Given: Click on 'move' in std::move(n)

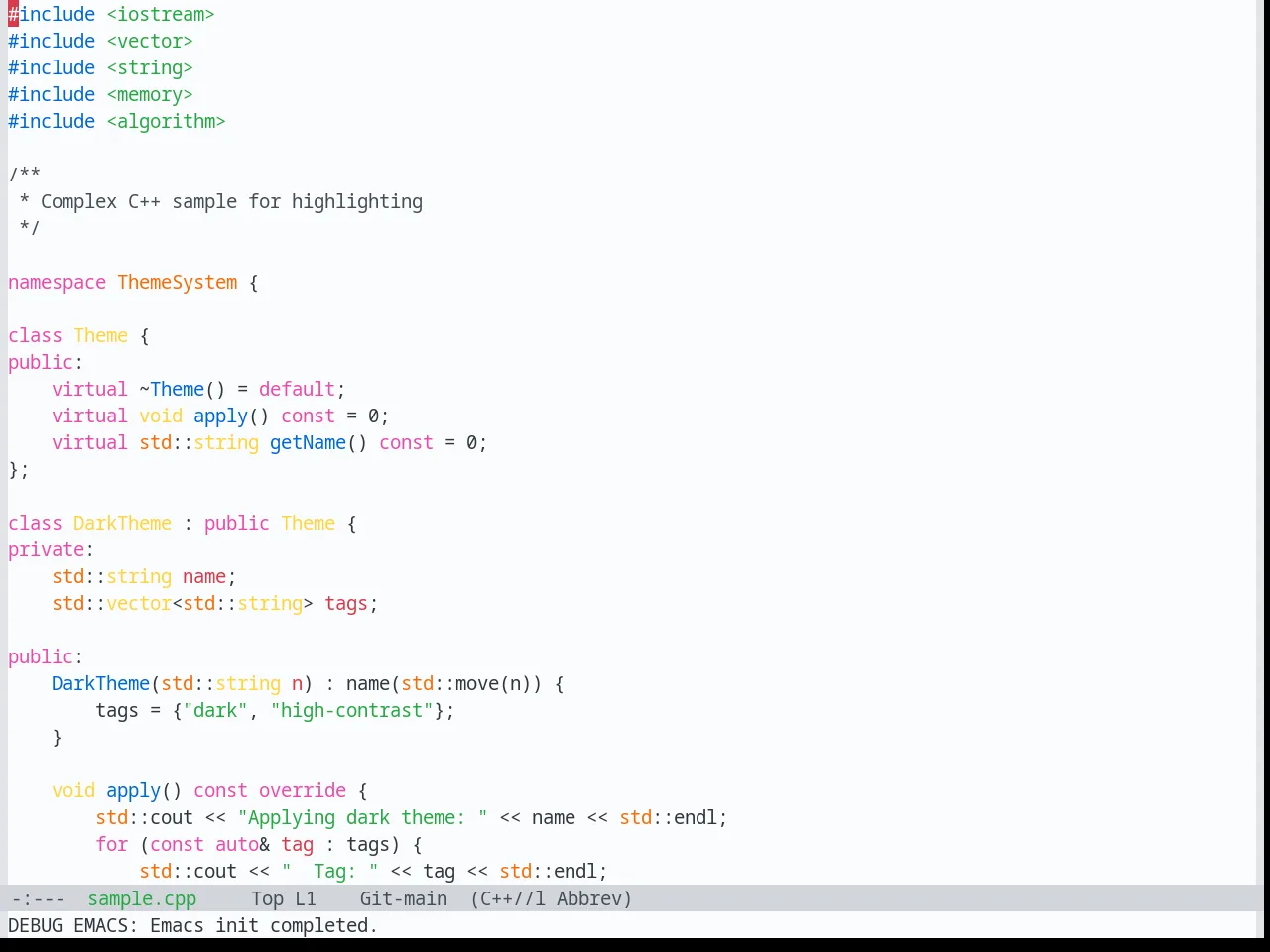Looking at the screenshot, I should (x=477, y=683).
